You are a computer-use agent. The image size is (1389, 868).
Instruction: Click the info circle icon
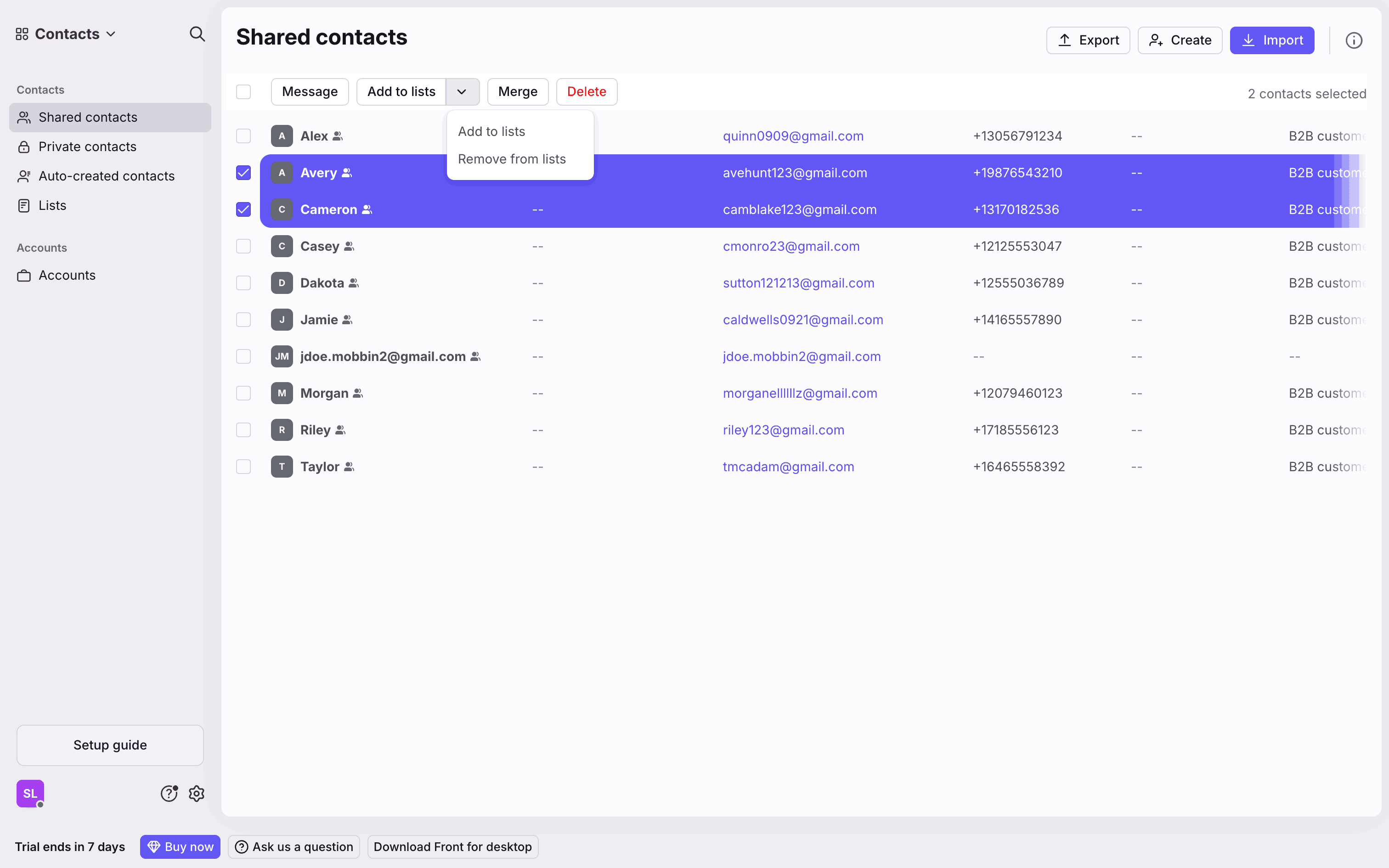[x=1354, y=41]
